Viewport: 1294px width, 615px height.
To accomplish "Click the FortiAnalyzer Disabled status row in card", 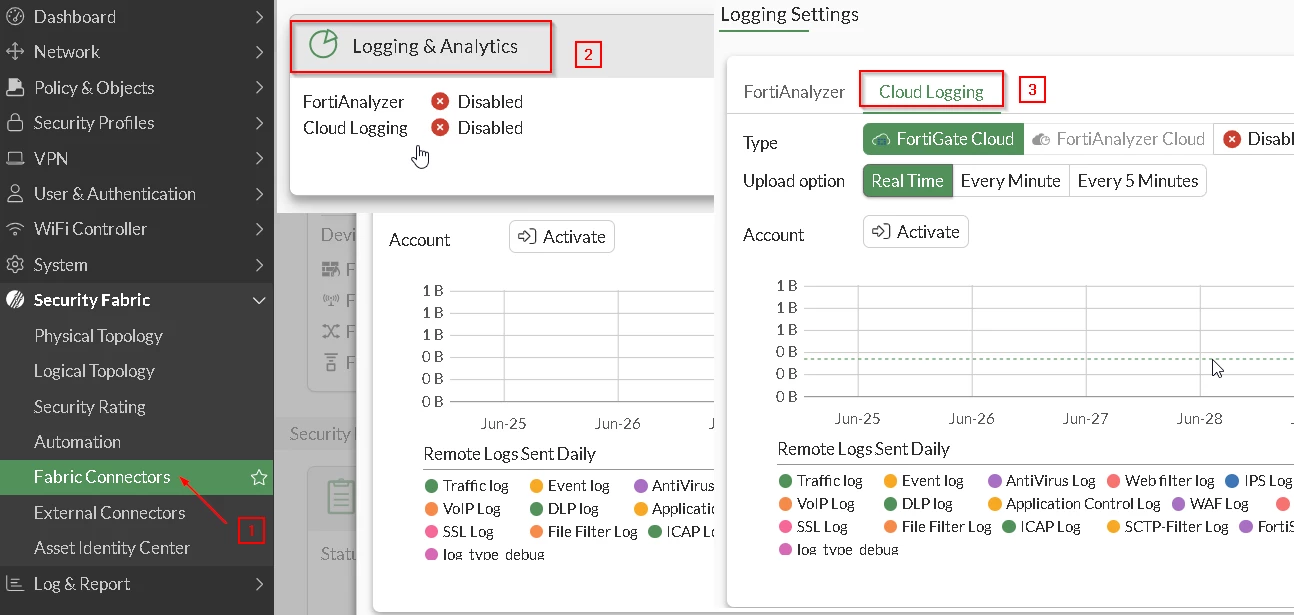I will pyautogui.click(x=413, y=102).
